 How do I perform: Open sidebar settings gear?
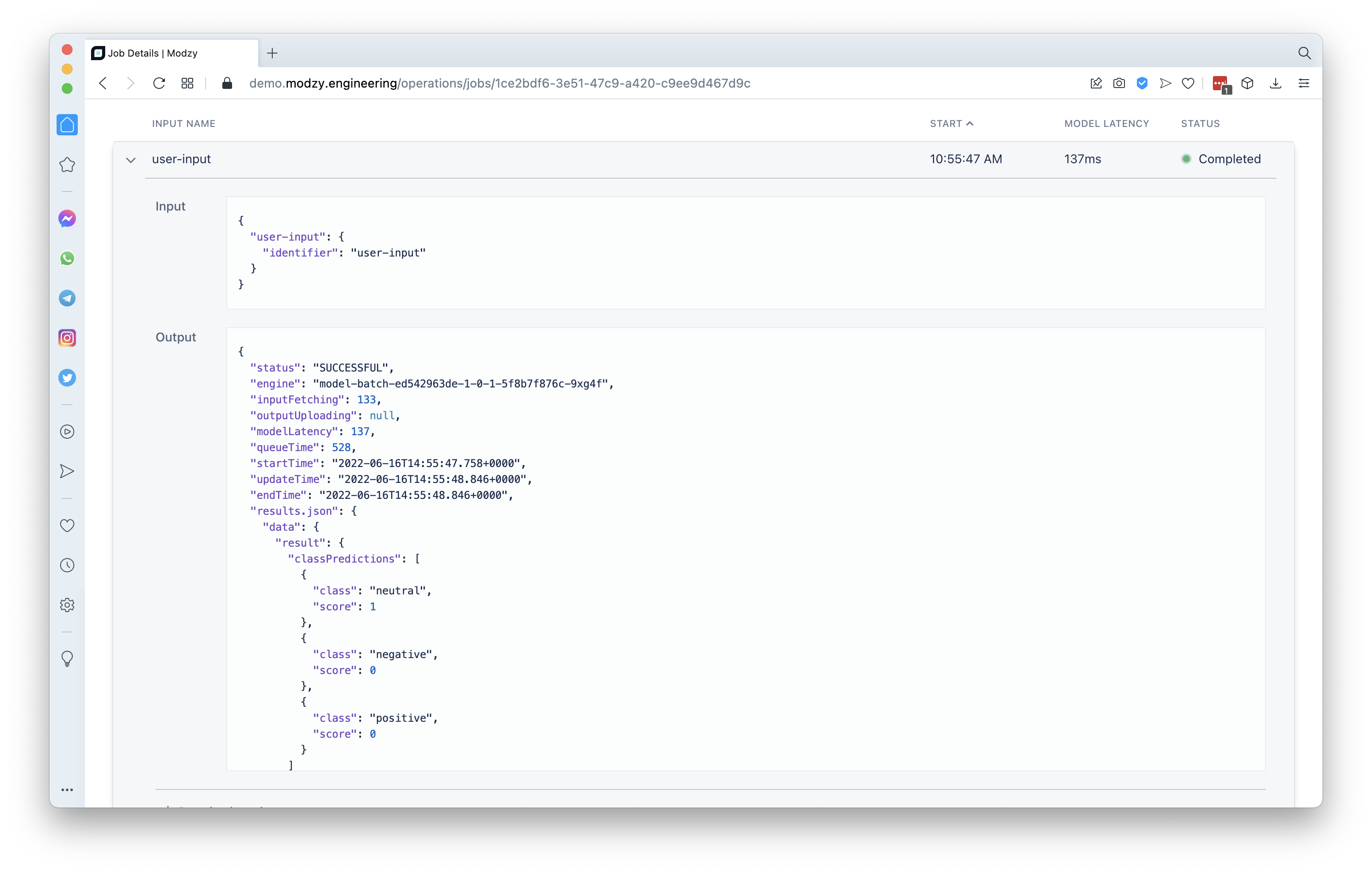[x=67, y=605]
